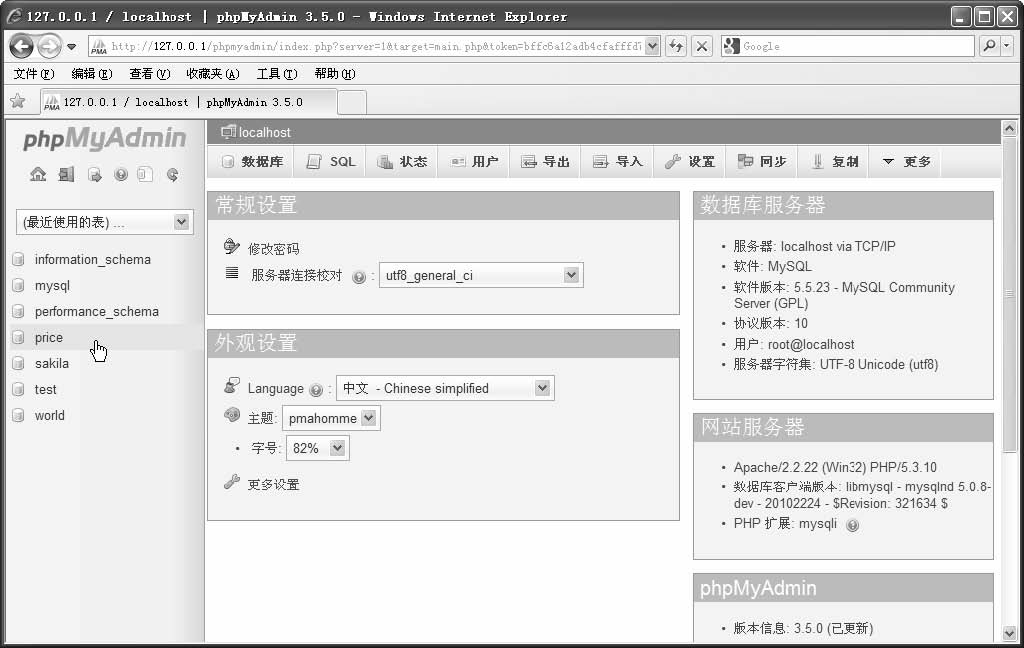This screenshot has height=648, width=1024.
Task: Open the 最近使用的表 dropdown
Action: pyautogui.click(x=104, y=222)
